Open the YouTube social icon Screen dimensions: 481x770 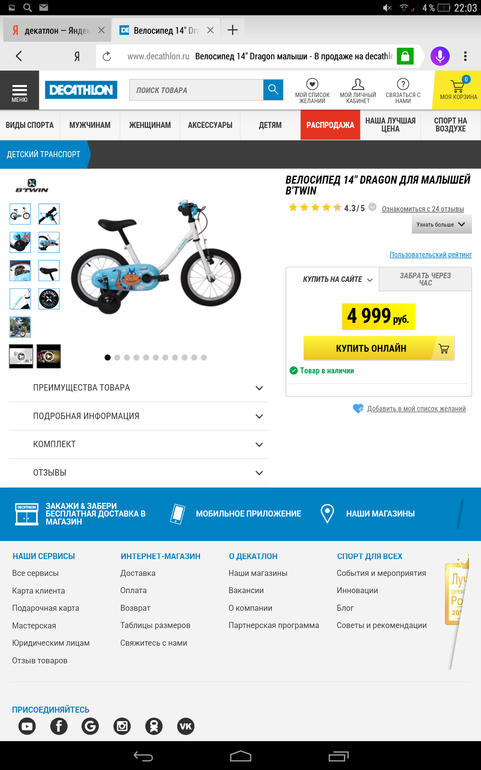(x=27, y=726)
